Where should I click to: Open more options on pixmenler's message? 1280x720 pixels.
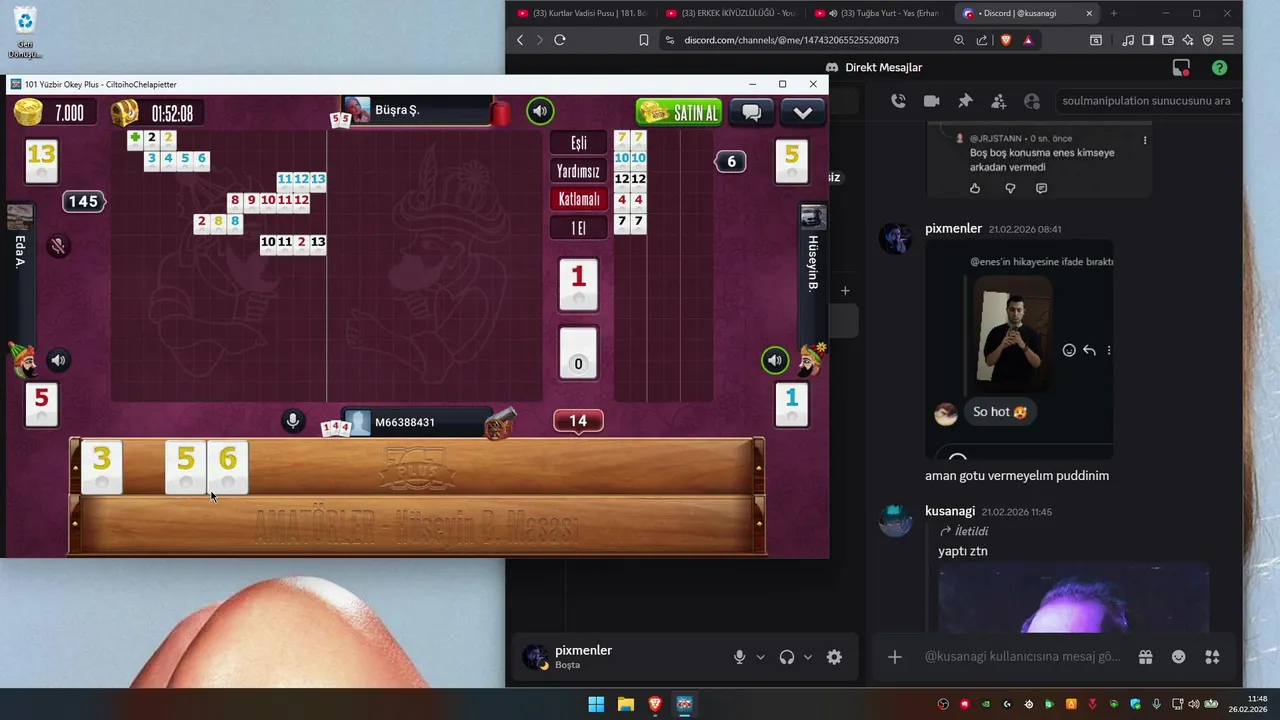click(x=1109, y=350)
